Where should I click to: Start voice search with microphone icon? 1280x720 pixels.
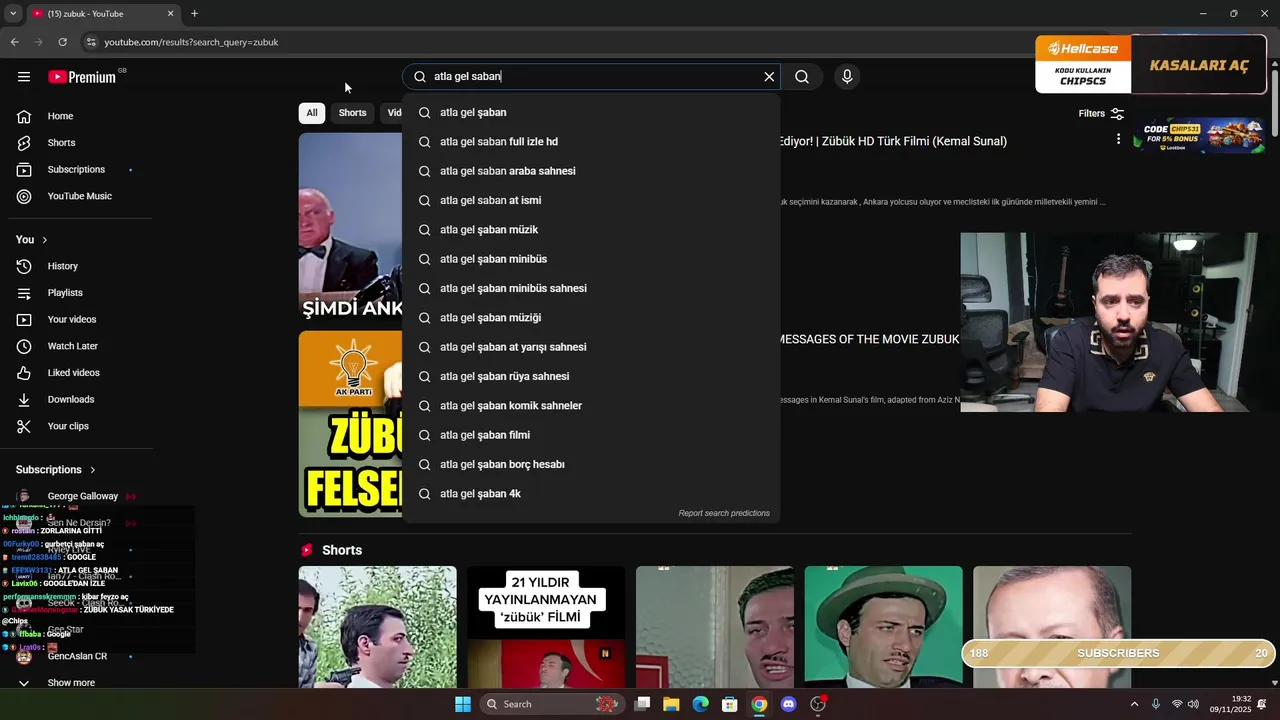coord(847,77)
